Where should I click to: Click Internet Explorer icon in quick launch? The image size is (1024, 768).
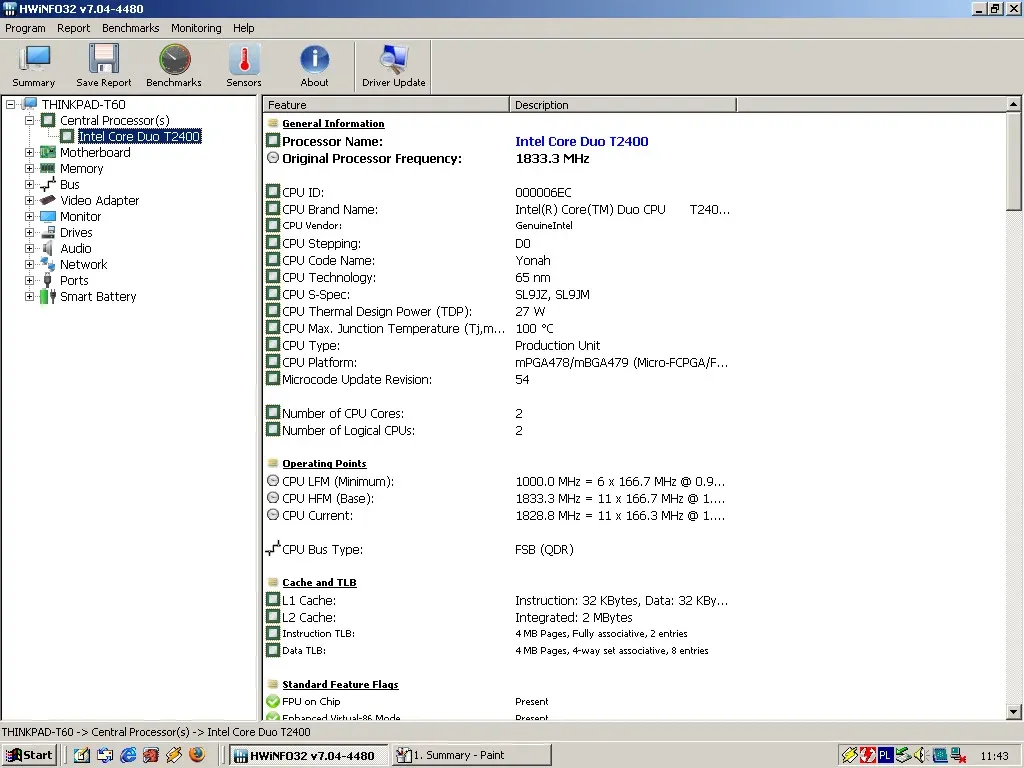click(128, 755)
